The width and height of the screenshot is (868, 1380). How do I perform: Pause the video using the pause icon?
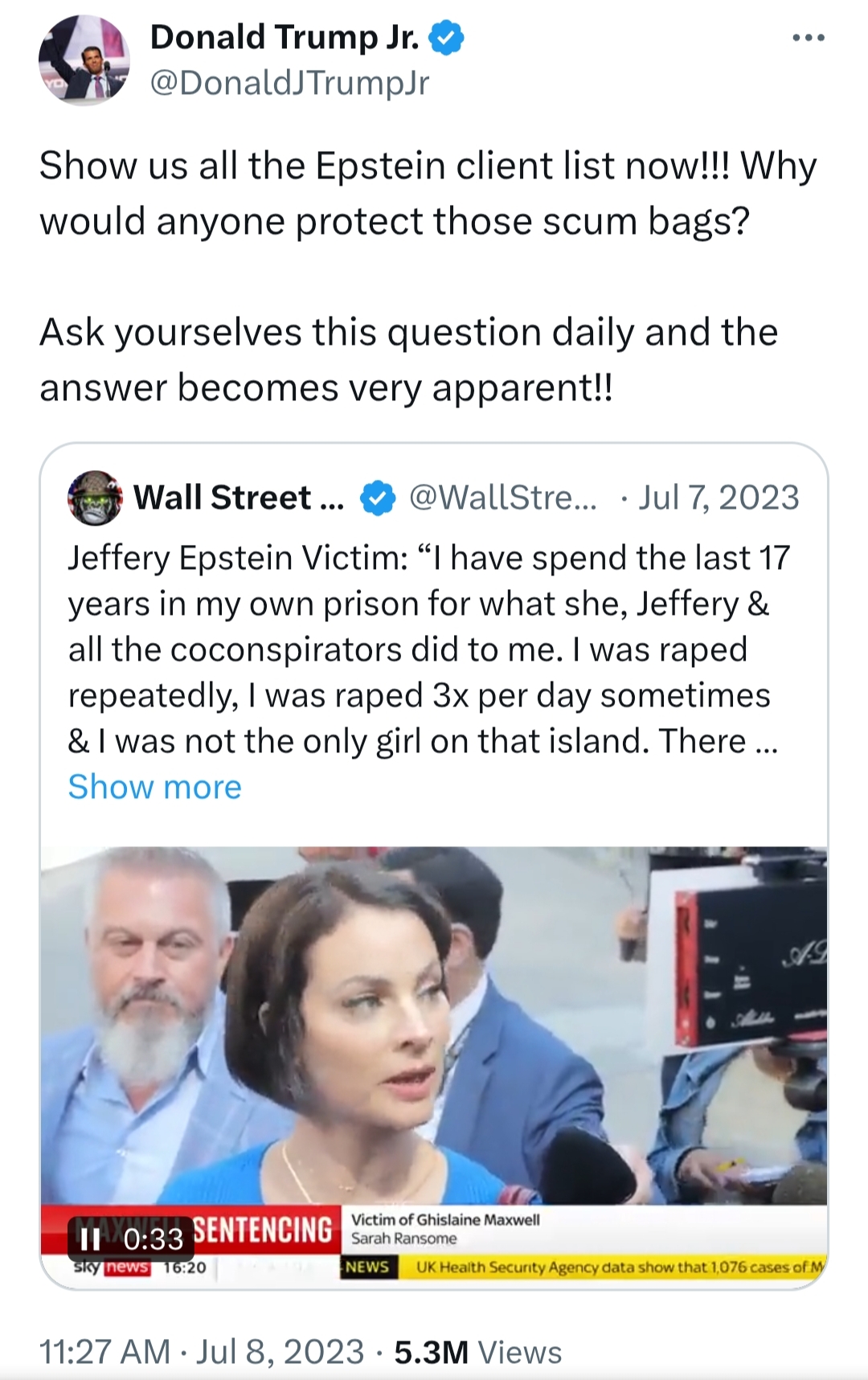(91, 1239)
